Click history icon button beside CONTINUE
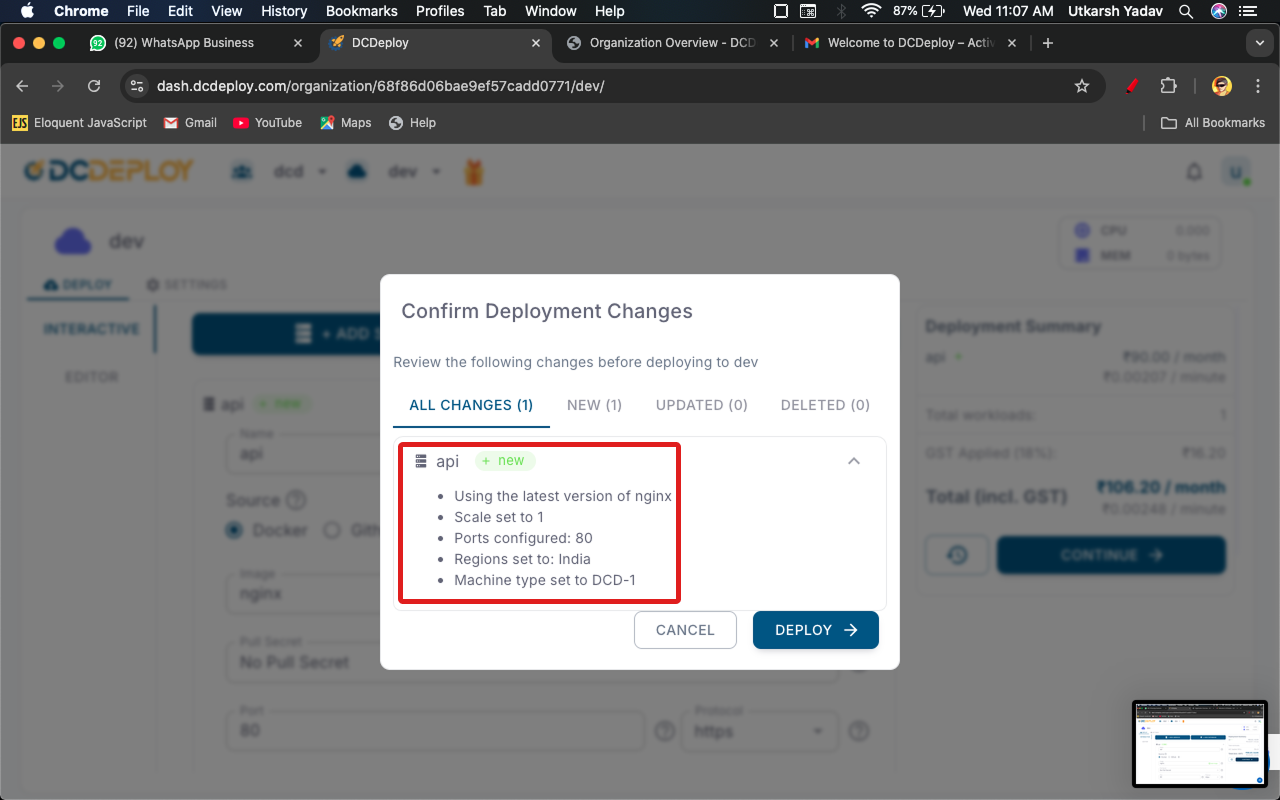 click(x=957, y=555)
